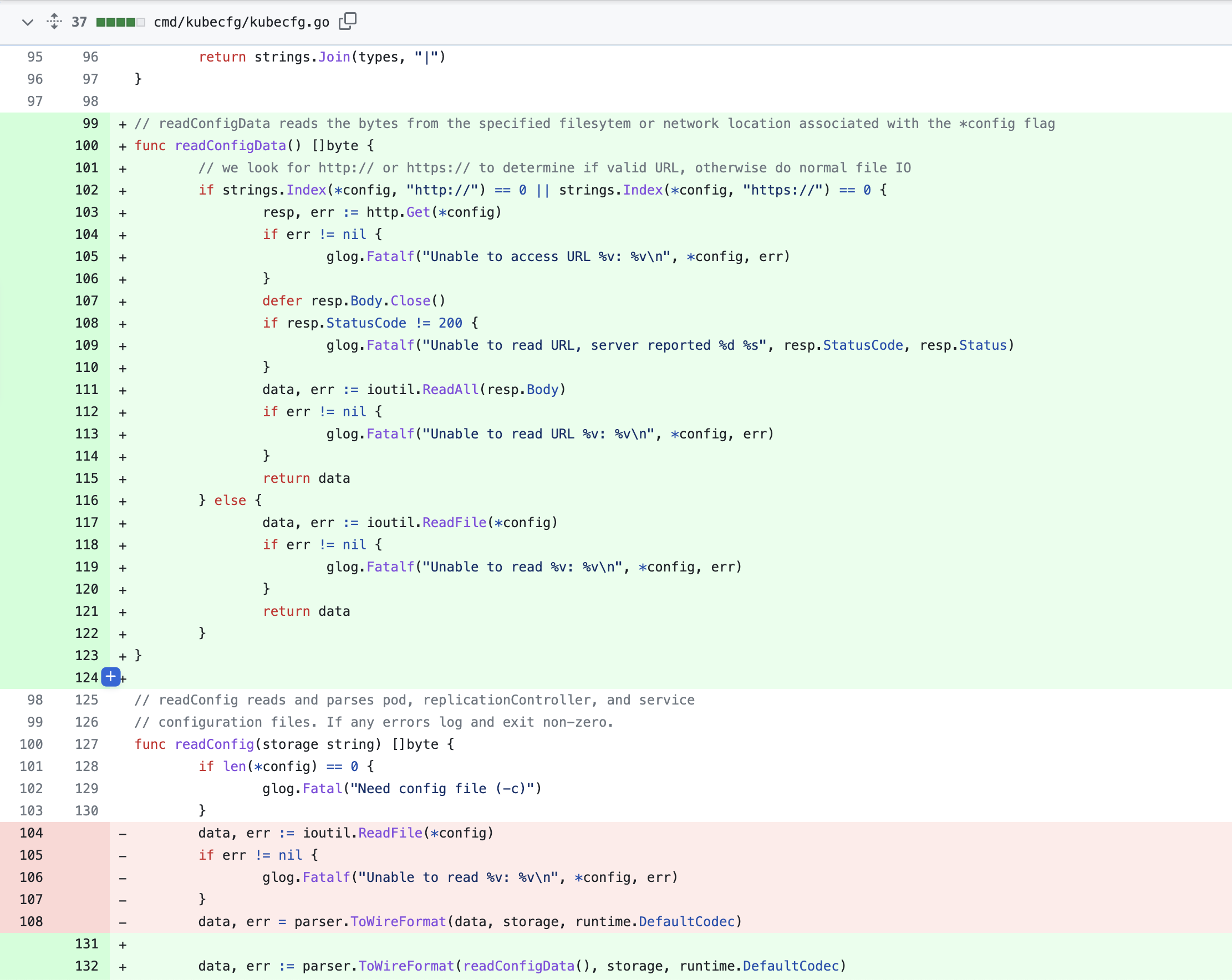Select new line number 100
Viewport: 1232px width, 980px height.
coord(86,146)
